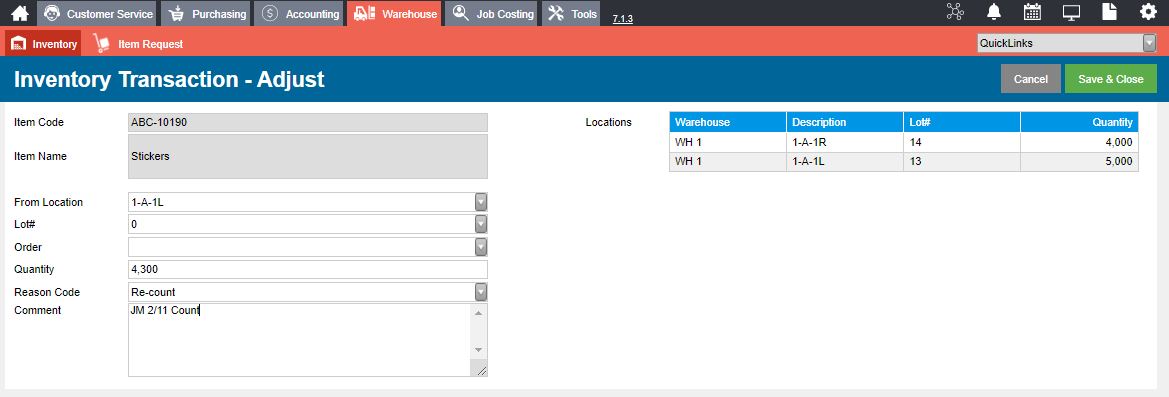Viewport: 1169px width, 397px height.
Task: Go to the Home icon
Action: (x=19, y=13)
